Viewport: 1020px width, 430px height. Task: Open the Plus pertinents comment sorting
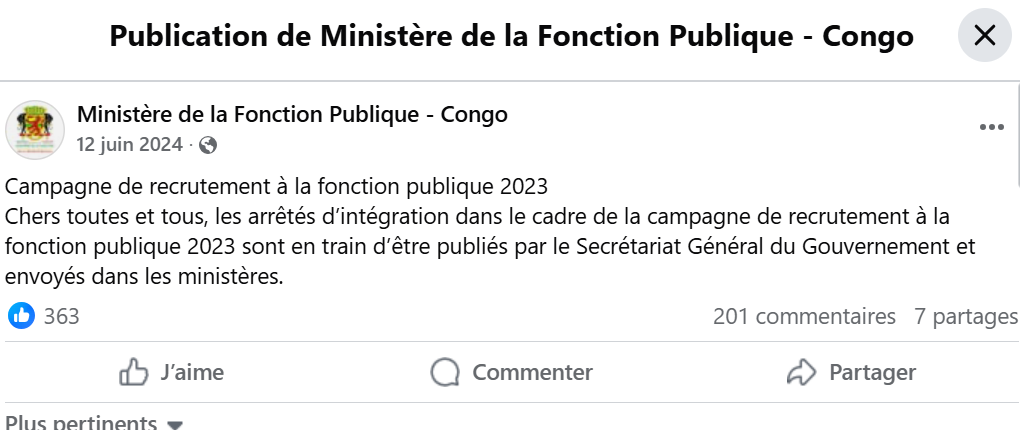(82, 423)
